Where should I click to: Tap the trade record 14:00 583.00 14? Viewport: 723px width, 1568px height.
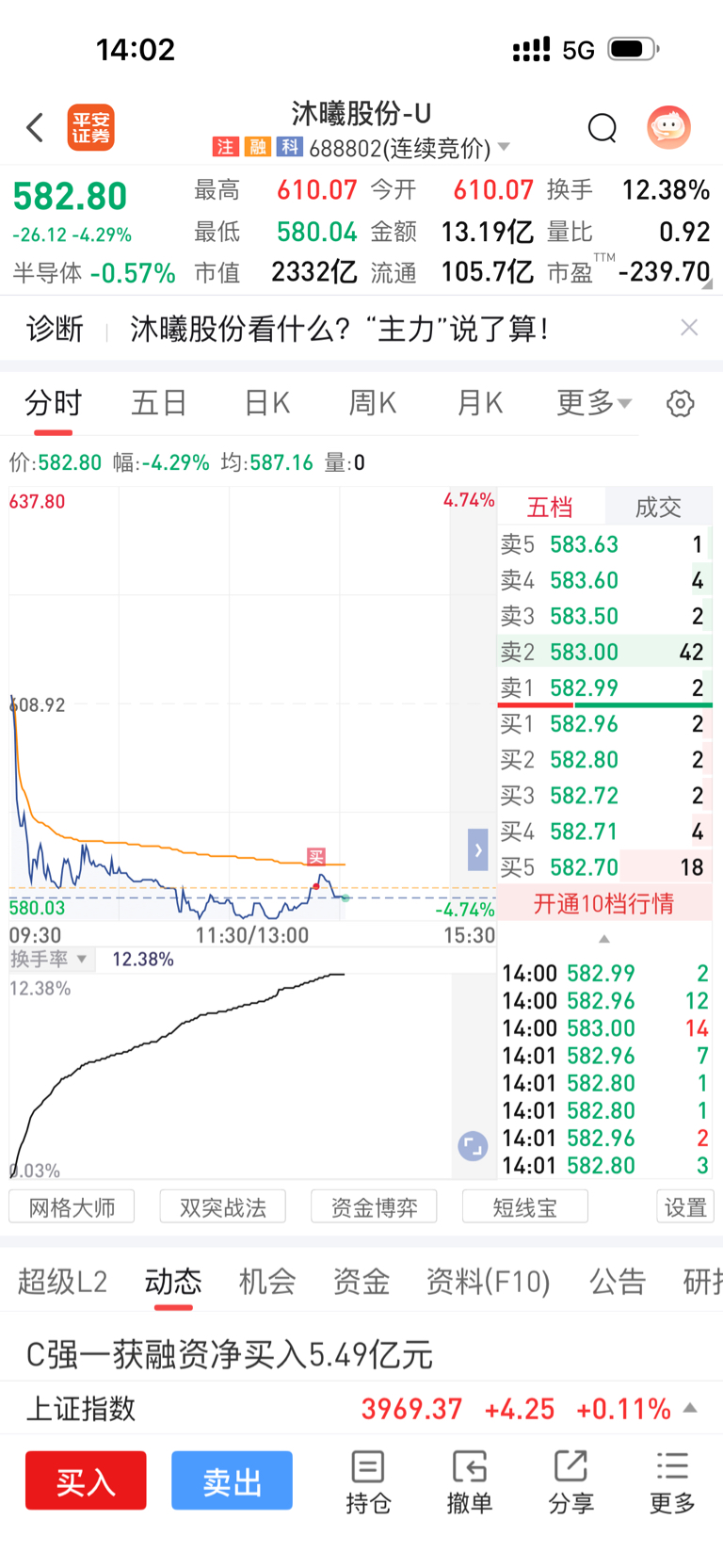point(604,1028)
